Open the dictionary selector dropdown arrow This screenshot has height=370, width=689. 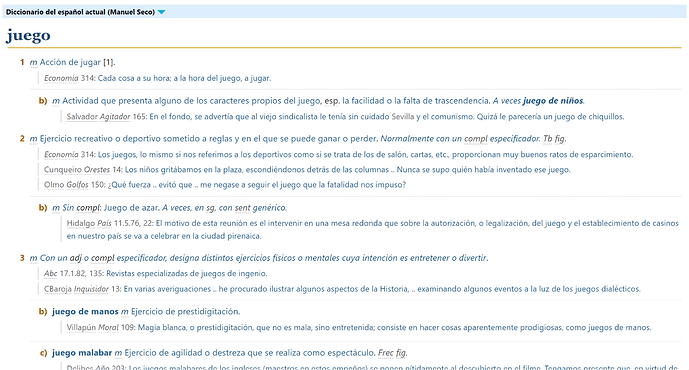(x=162, y=12)
